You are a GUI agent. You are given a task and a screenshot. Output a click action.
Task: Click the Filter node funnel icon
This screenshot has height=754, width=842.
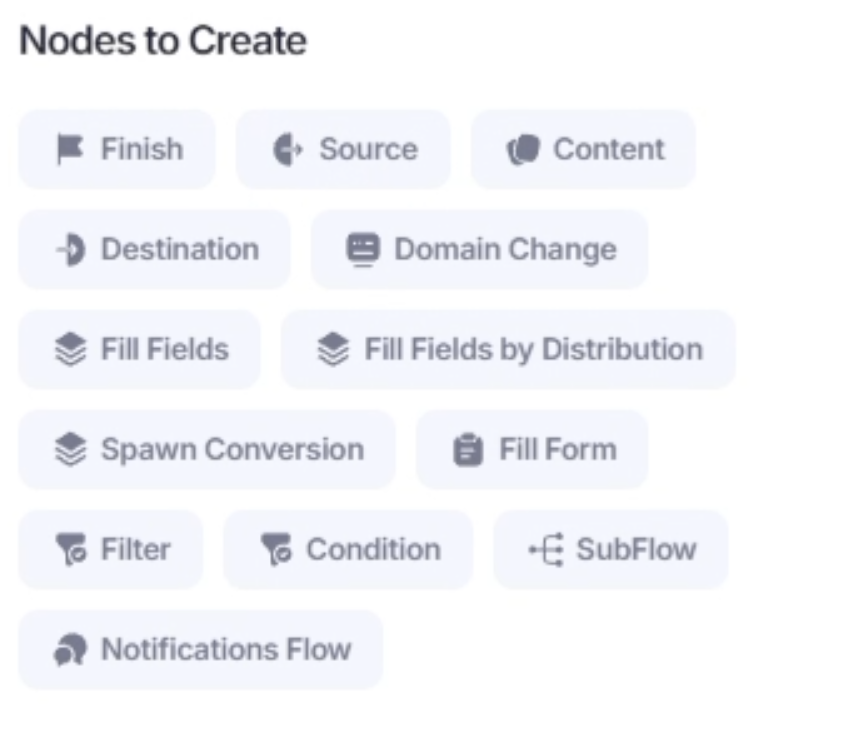pos(70,549)
